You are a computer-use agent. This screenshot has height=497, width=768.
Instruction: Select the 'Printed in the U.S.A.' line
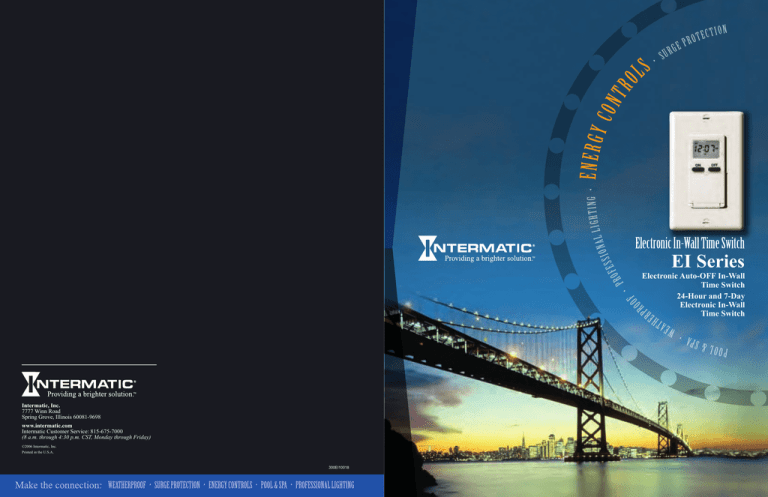point(38,452)
